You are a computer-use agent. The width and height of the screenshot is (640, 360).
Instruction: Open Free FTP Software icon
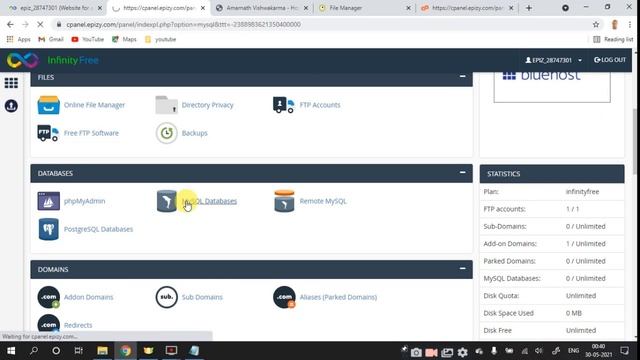pyautogui.click(x=48, y=133)
